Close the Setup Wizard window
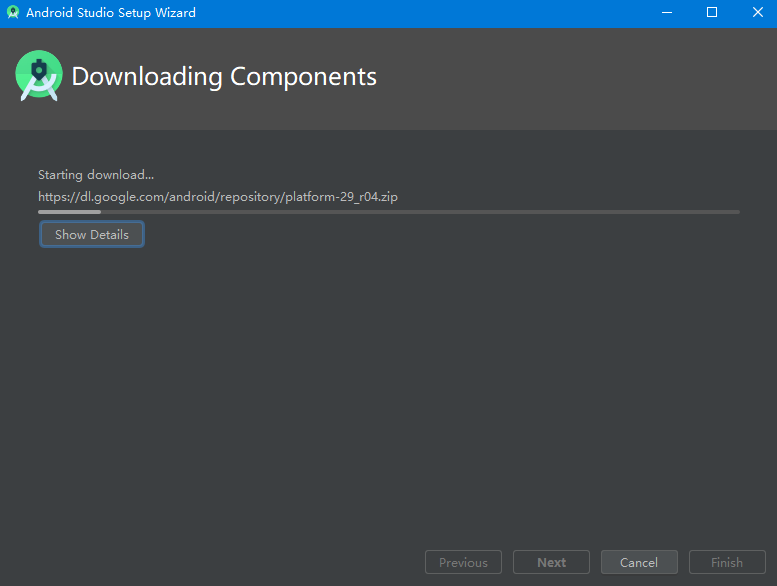Screen dimensions: 777x586 point(758,12)
